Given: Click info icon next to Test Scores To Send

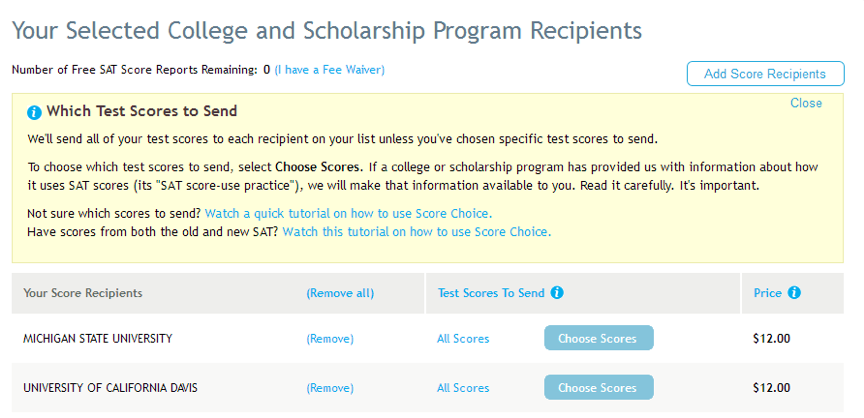Looking at the screenshot, I should click(557, 293).
